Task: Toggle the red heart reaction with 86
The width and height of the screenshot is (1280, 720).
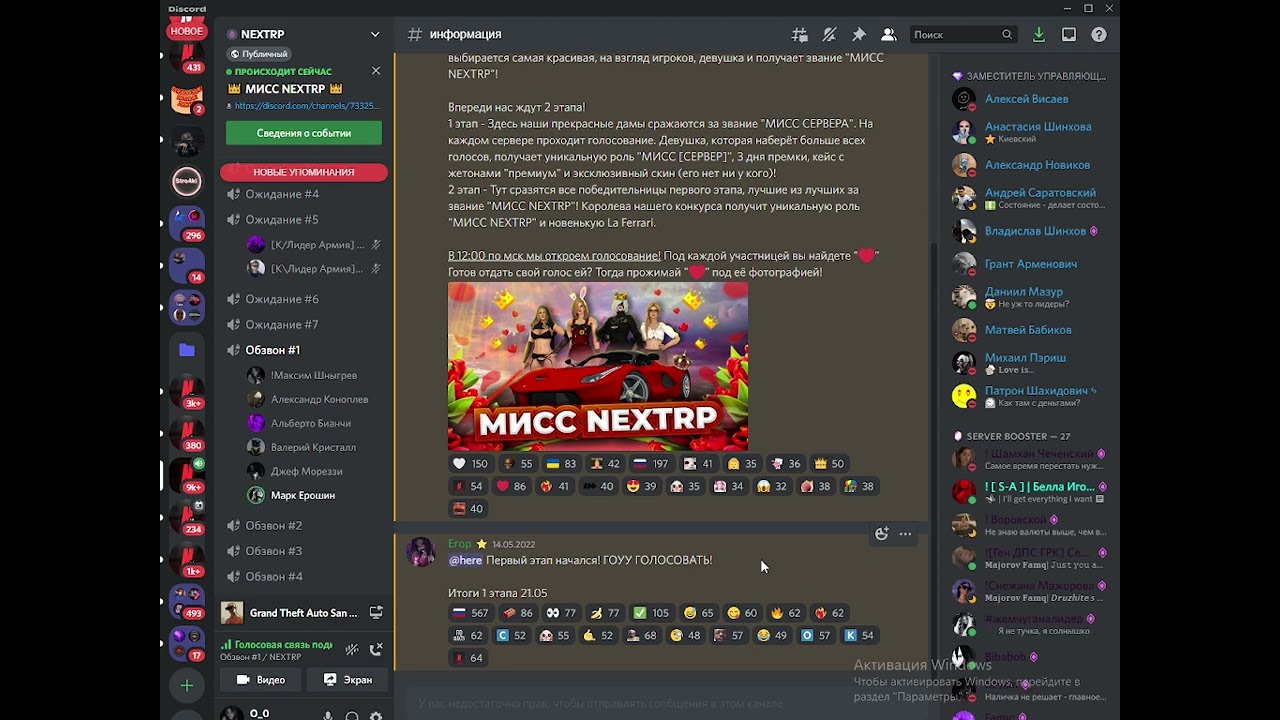Action: click(x=511, y=487)
